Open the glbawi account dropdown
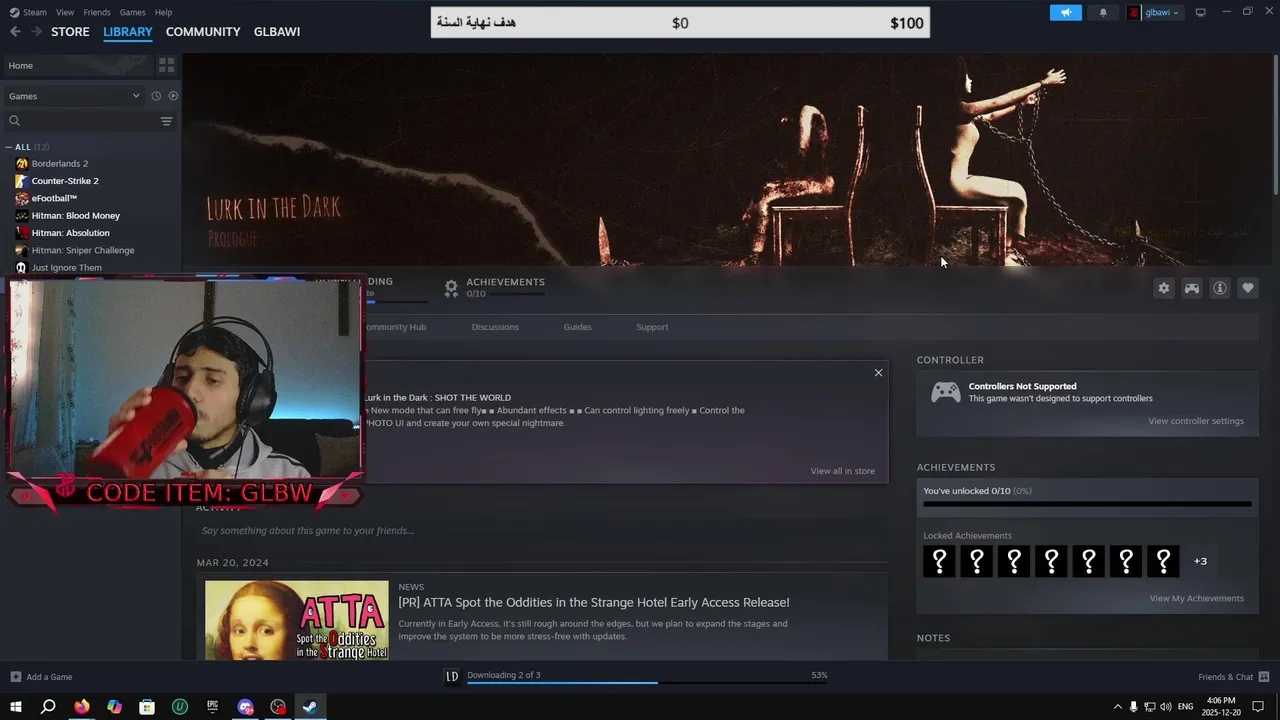Viewport: 1280px width, 720px height. 1155,12
